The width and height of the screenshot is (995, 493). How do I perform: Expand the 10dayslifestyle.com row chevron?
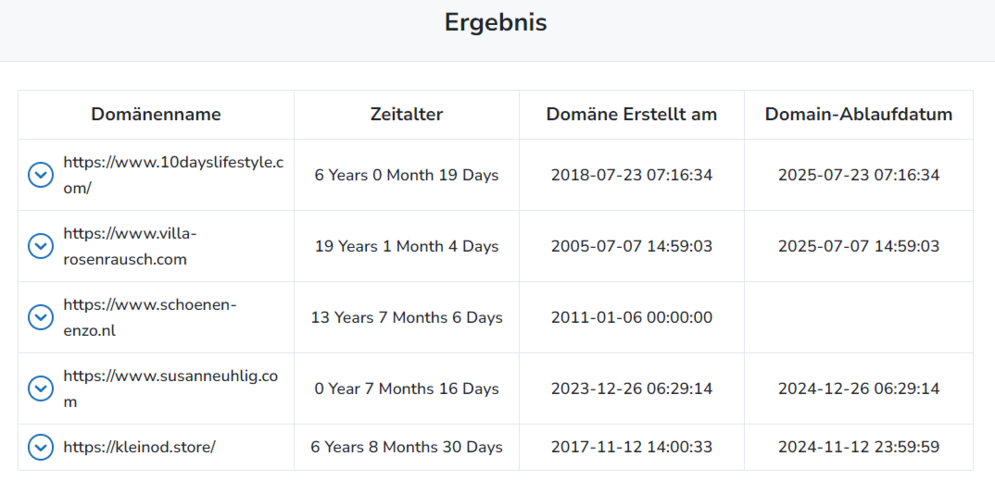tap(41, 175)
